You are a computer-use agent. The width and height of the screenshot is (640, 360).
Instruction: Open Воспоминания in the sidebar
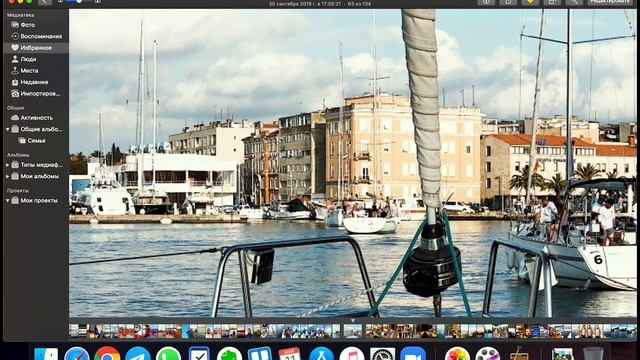tap(36, 36)
